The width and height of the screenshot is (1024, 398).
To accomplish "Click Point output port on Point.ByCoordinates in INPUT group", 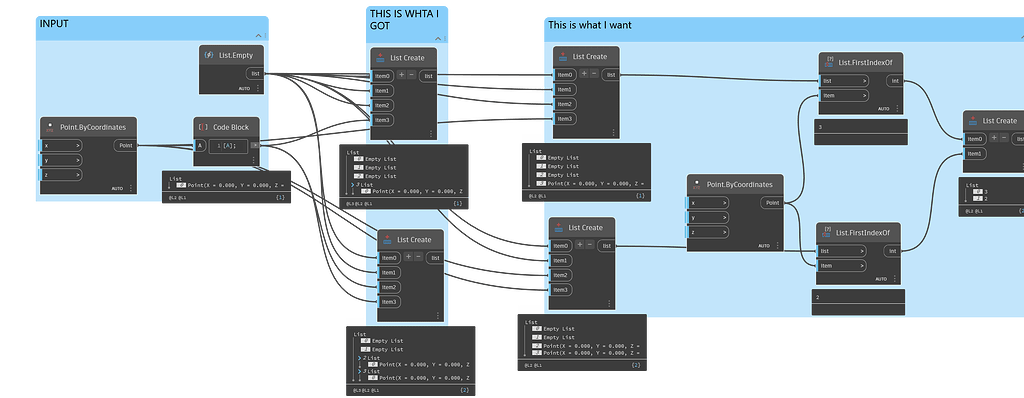I will pyautogui.click(x=125, y=145).
